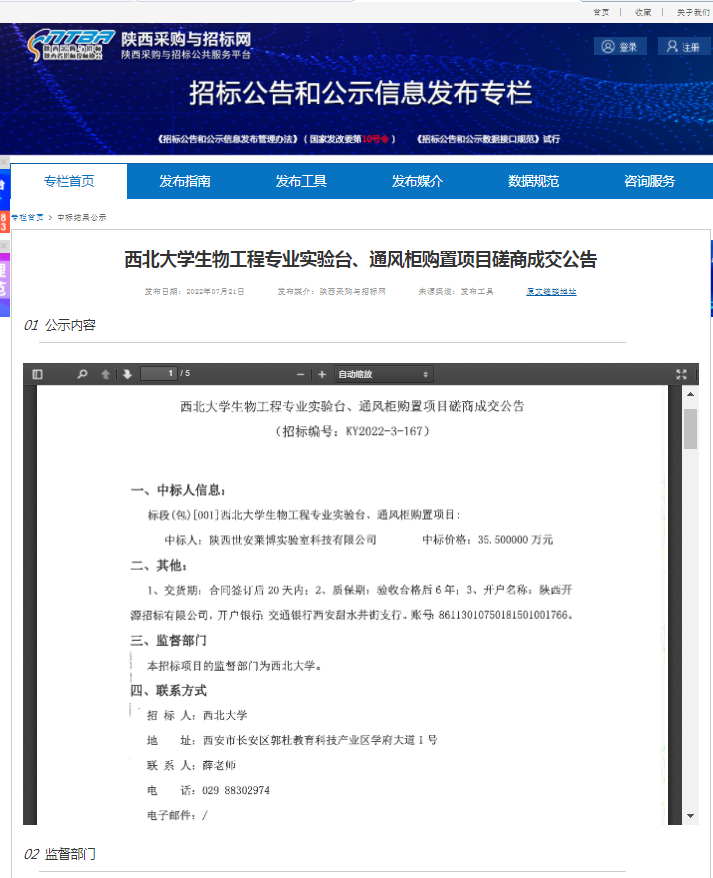The image size is (713, 878).
Task: Go to next PDF page arrow
Action: click(x=127, y=374)
